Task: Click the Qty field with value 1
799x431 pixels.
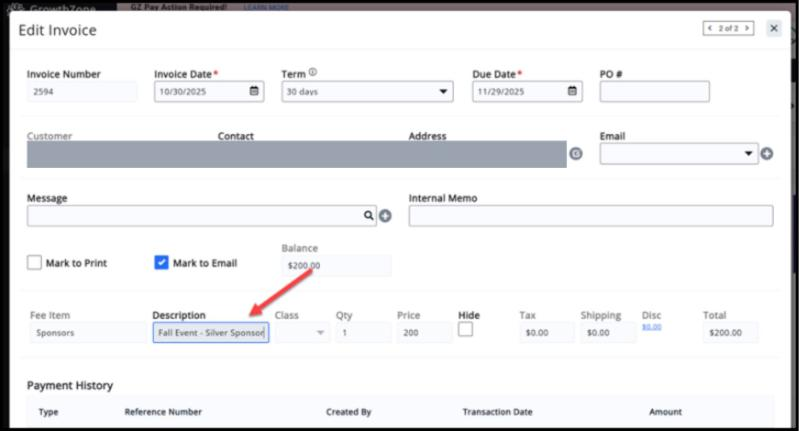Action: point(363,333)
